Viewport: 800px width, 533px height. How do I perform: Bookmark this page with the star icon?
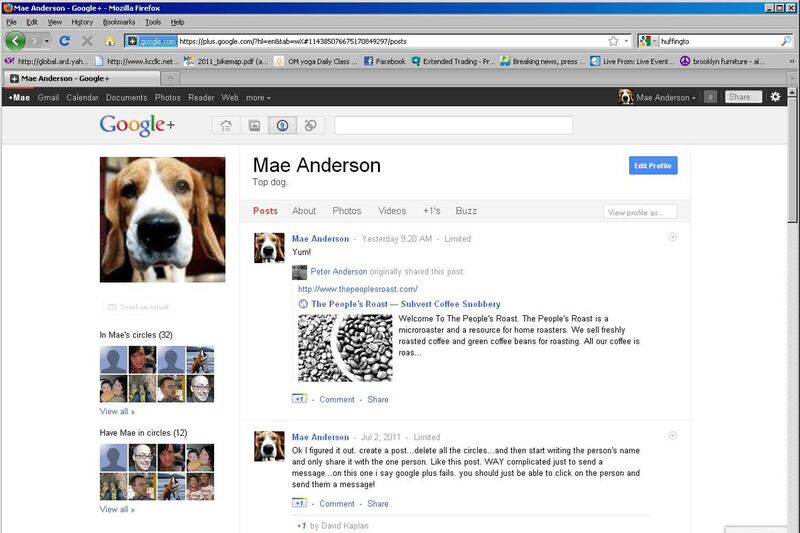click(x=613, y=41)
